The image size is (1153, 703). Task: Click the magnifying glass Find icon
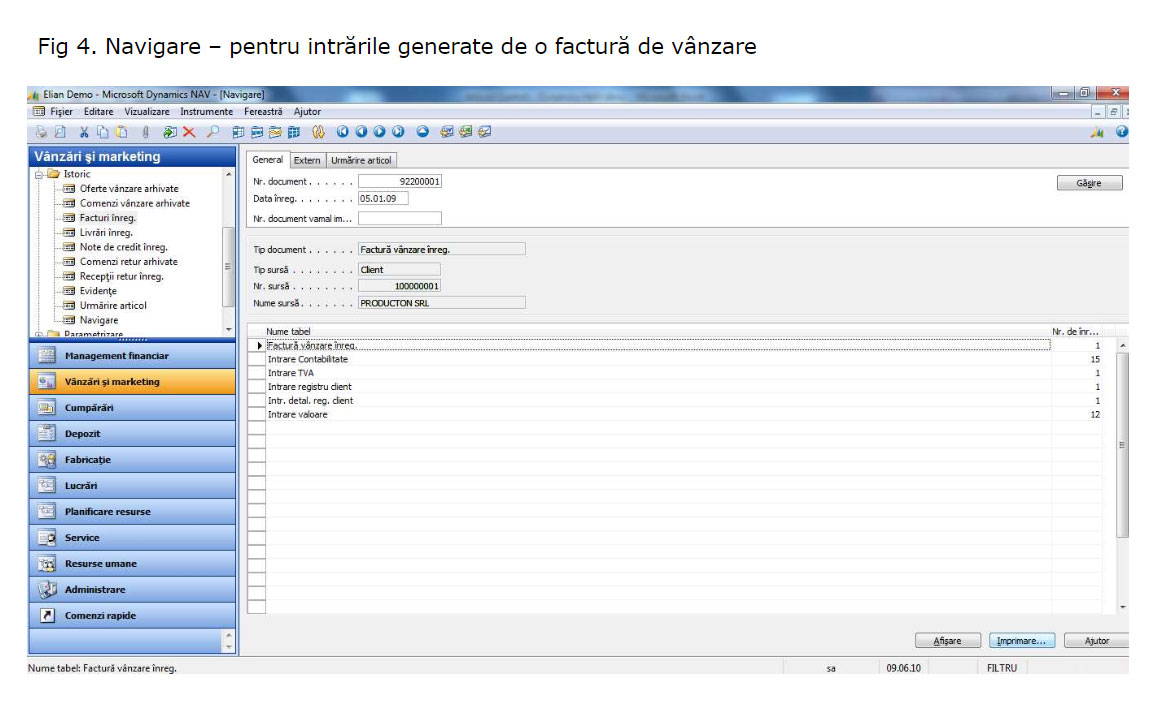(213, 132)
